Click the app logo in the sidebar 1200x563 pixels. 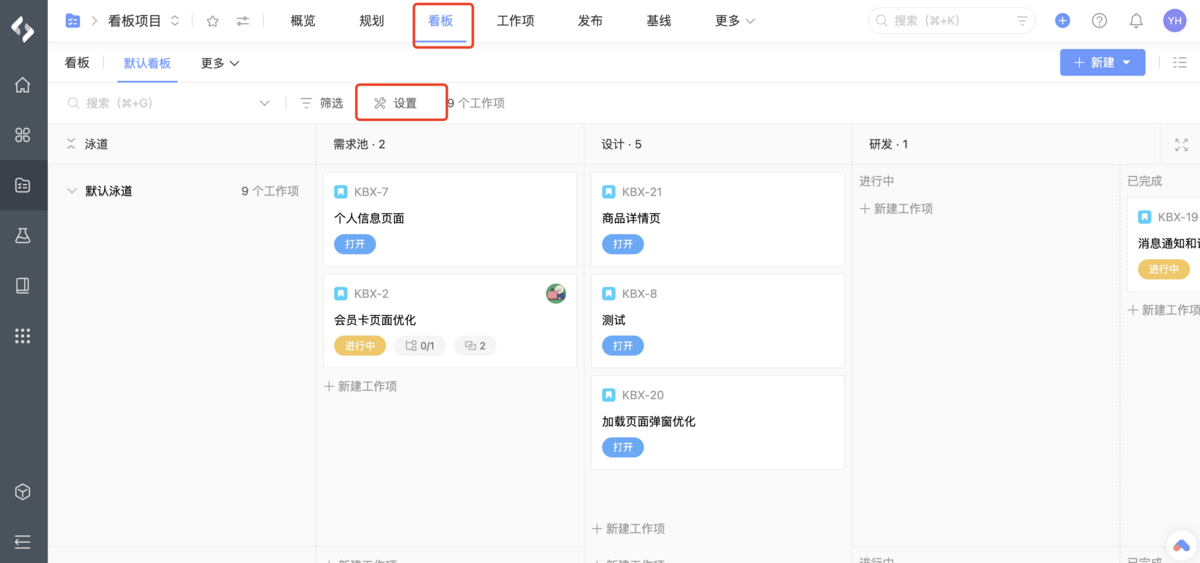[x=23, y=28]
